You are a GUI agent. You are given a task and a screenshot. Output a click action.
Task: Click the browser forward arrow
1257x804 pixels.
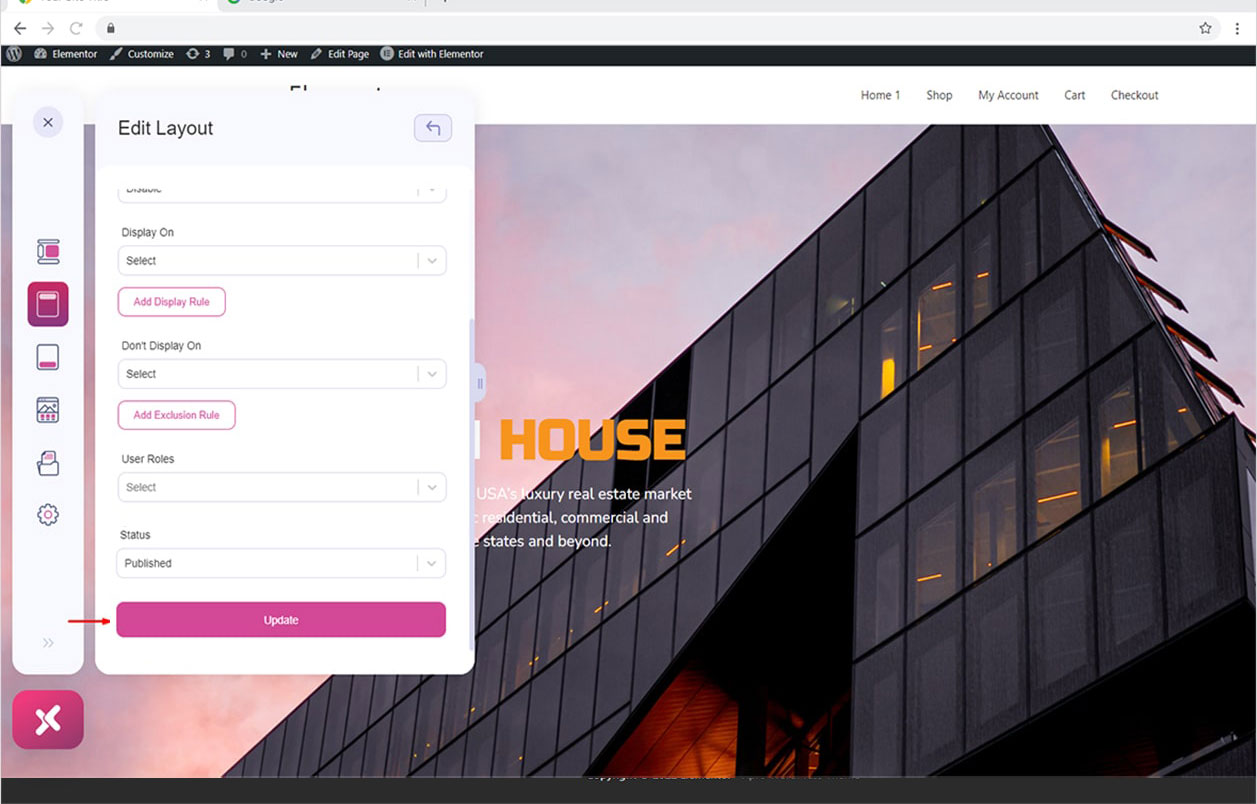click(48, 28)
